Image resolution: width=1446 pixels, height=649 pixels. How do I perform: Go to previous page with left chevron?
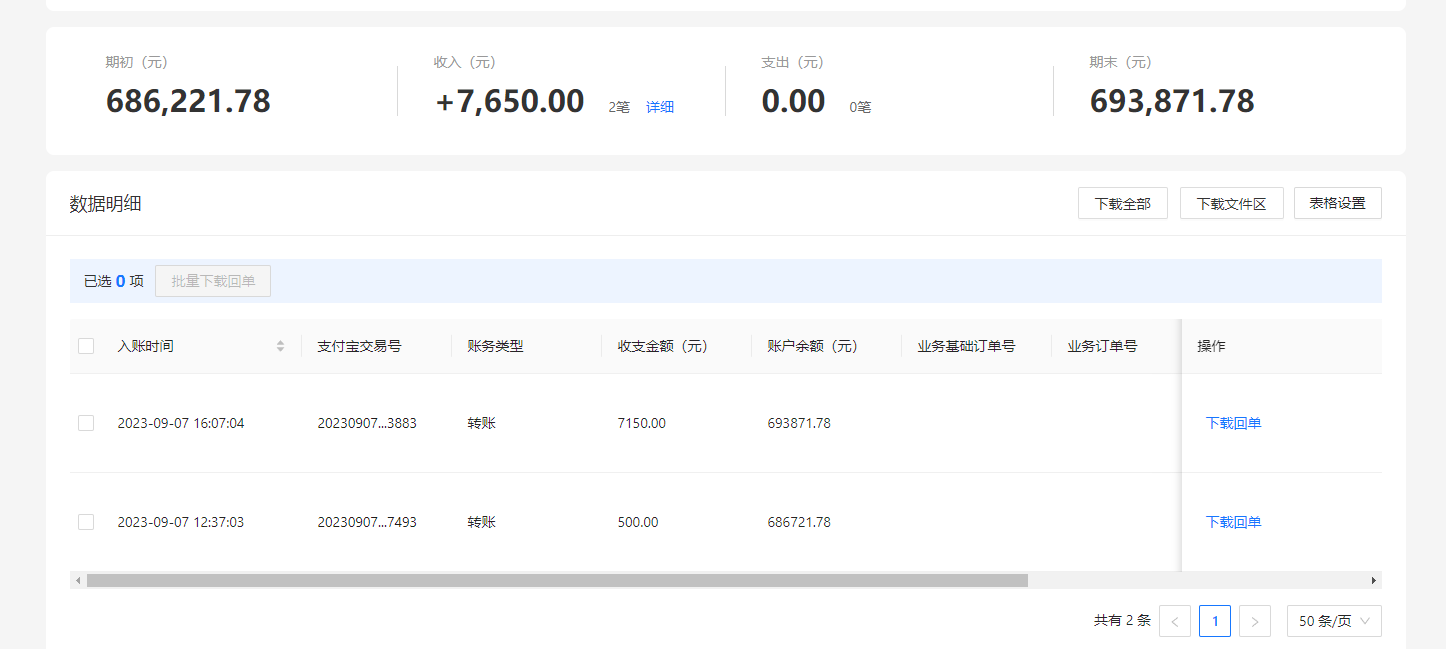pyautogui.click(x=1175, y=621)
